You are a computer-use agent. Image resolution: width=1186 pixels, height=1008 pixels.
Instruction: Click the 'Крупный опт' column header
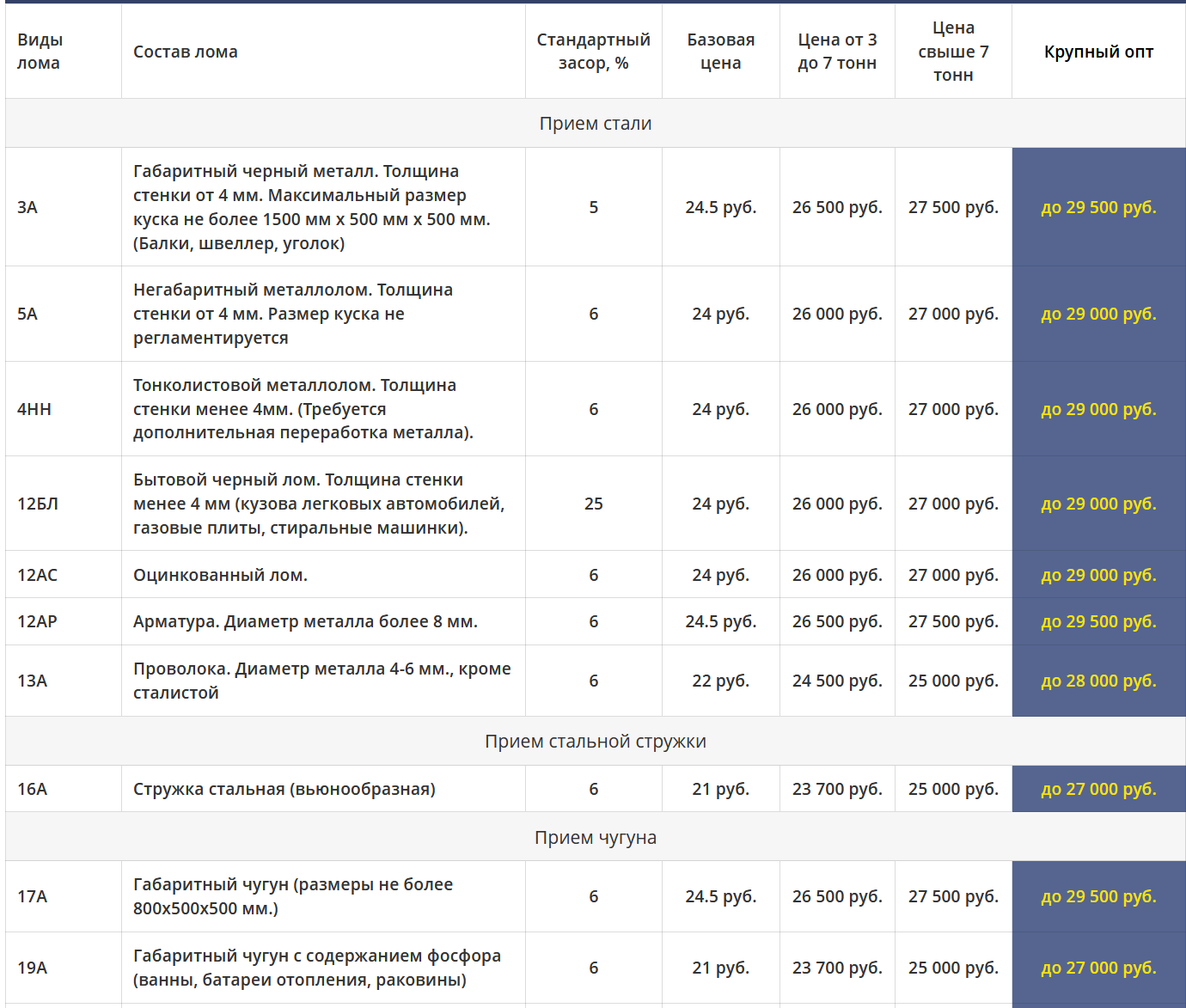point(1098,52)
